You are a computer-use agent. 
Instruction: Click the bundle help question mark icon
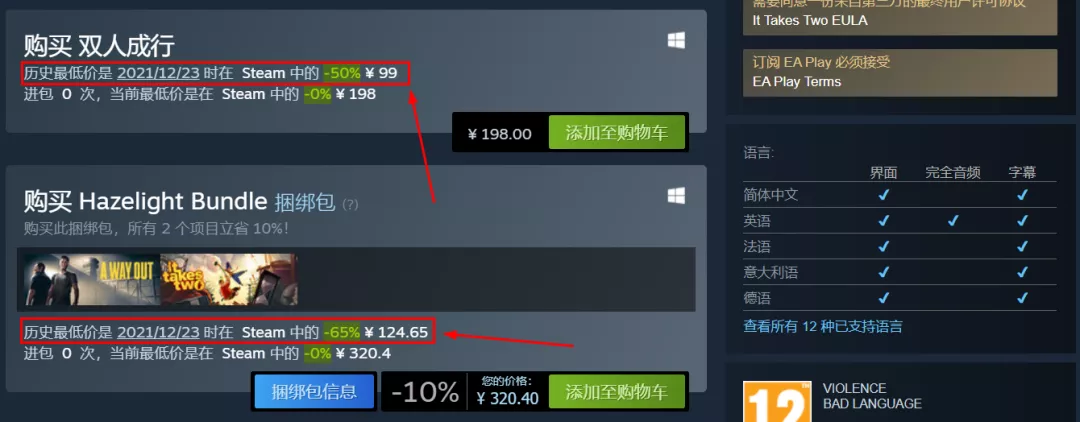click(351, 204)
